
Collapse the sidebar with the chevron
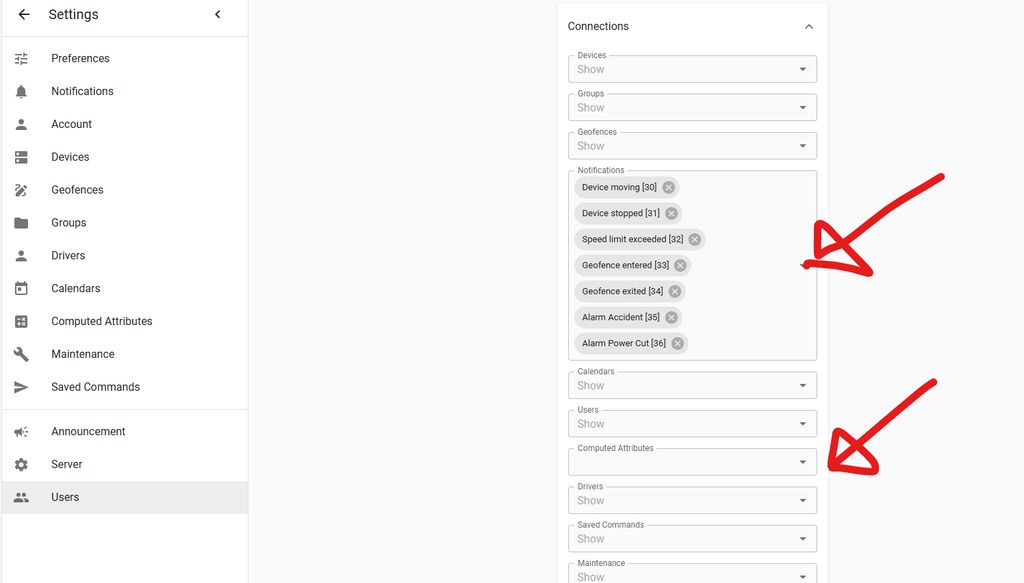click(218, 14)
